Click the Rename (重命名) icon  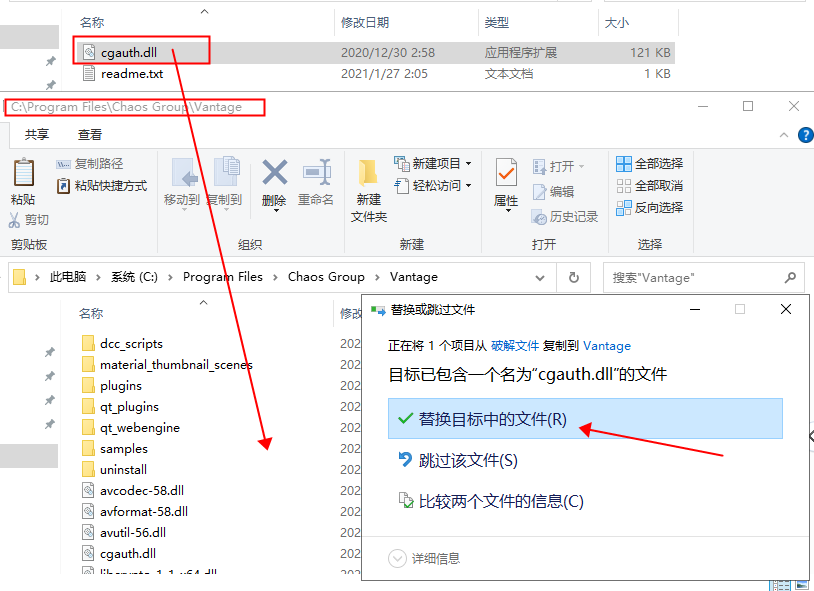(x=317, y=172)
